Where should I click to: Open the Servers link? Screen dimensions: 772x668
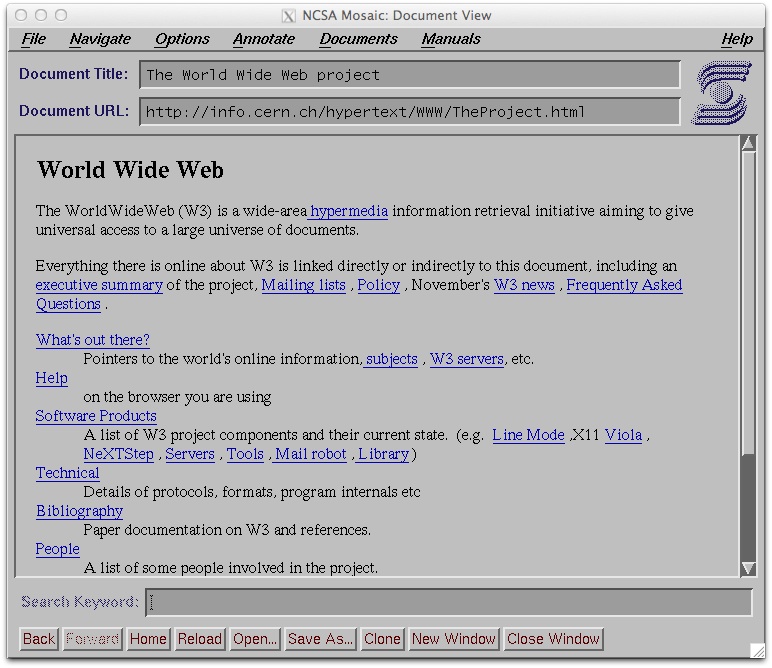(x=190, y=454)
